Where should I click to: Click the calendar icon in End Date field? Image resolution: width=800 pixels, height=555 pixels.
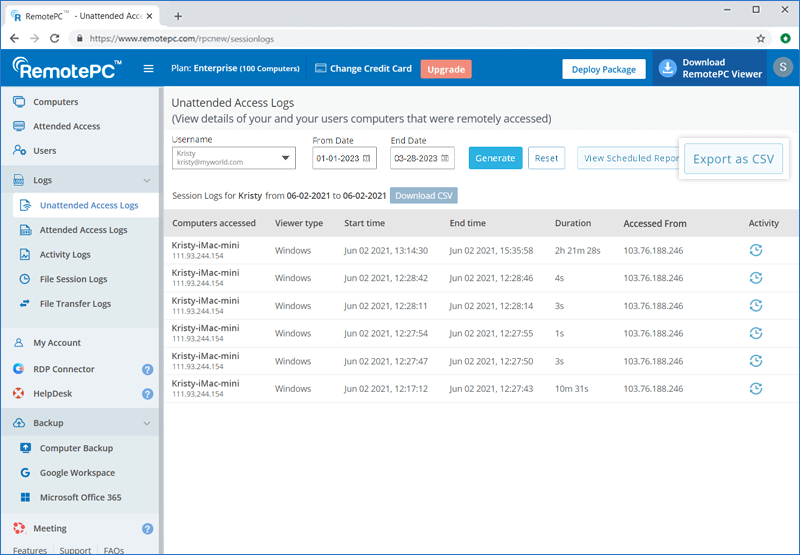pos(444,158)
